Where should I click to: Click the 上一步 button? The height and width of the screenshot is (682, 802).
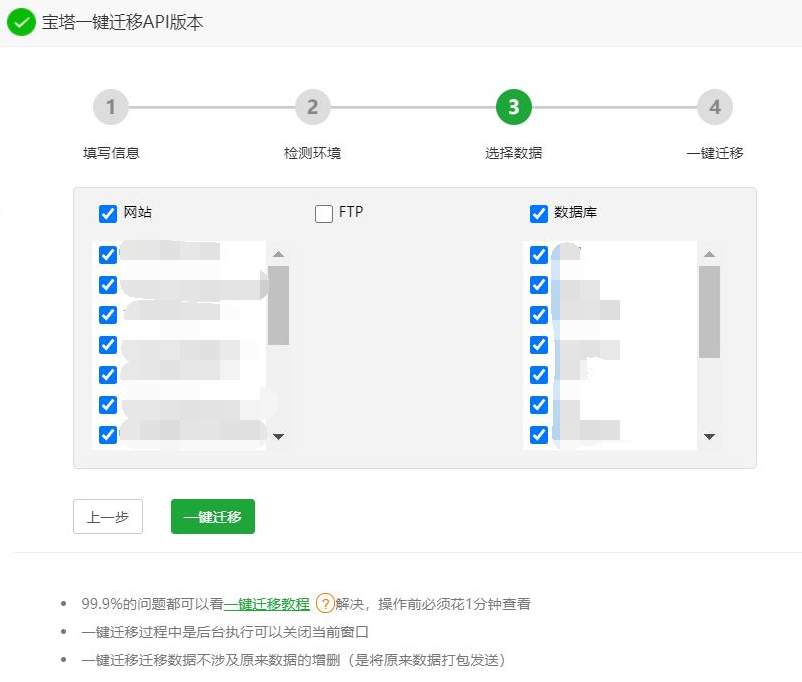[x=107, y=516]
